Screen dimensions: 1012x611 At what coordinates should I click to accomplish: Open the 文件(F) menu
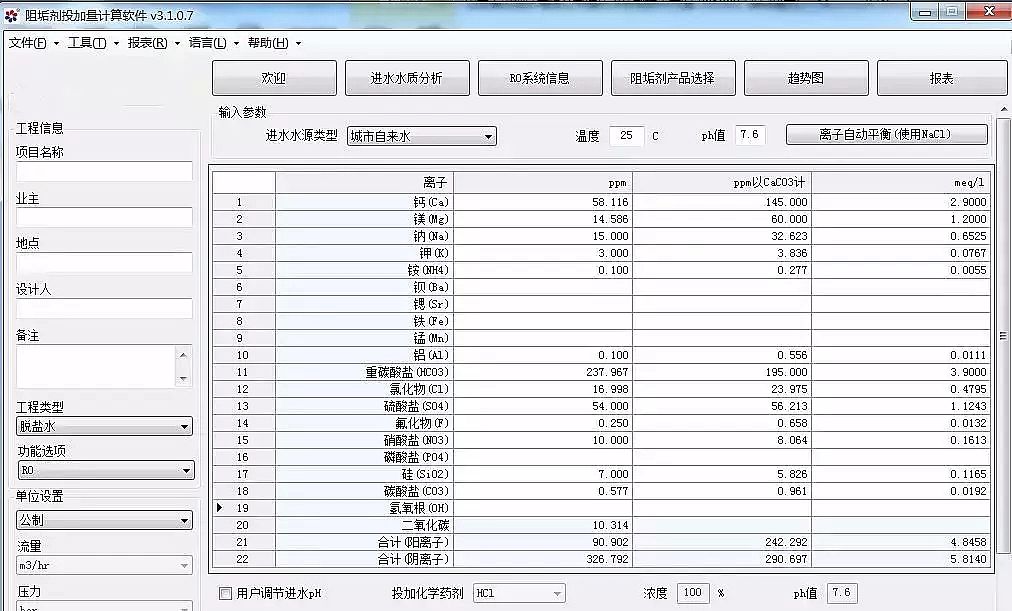(32, 43)
